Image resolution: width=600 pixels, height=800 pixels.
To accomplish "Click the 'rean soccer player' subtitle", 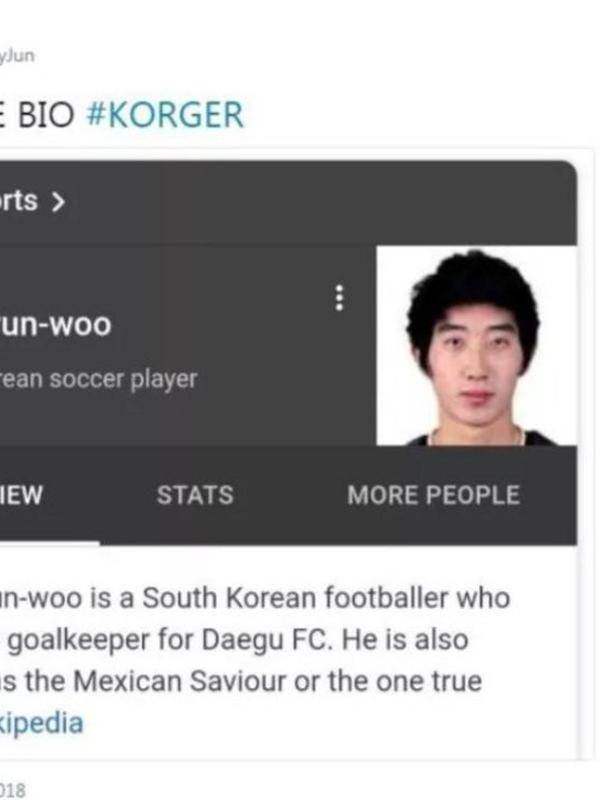I will click(98, 379).
